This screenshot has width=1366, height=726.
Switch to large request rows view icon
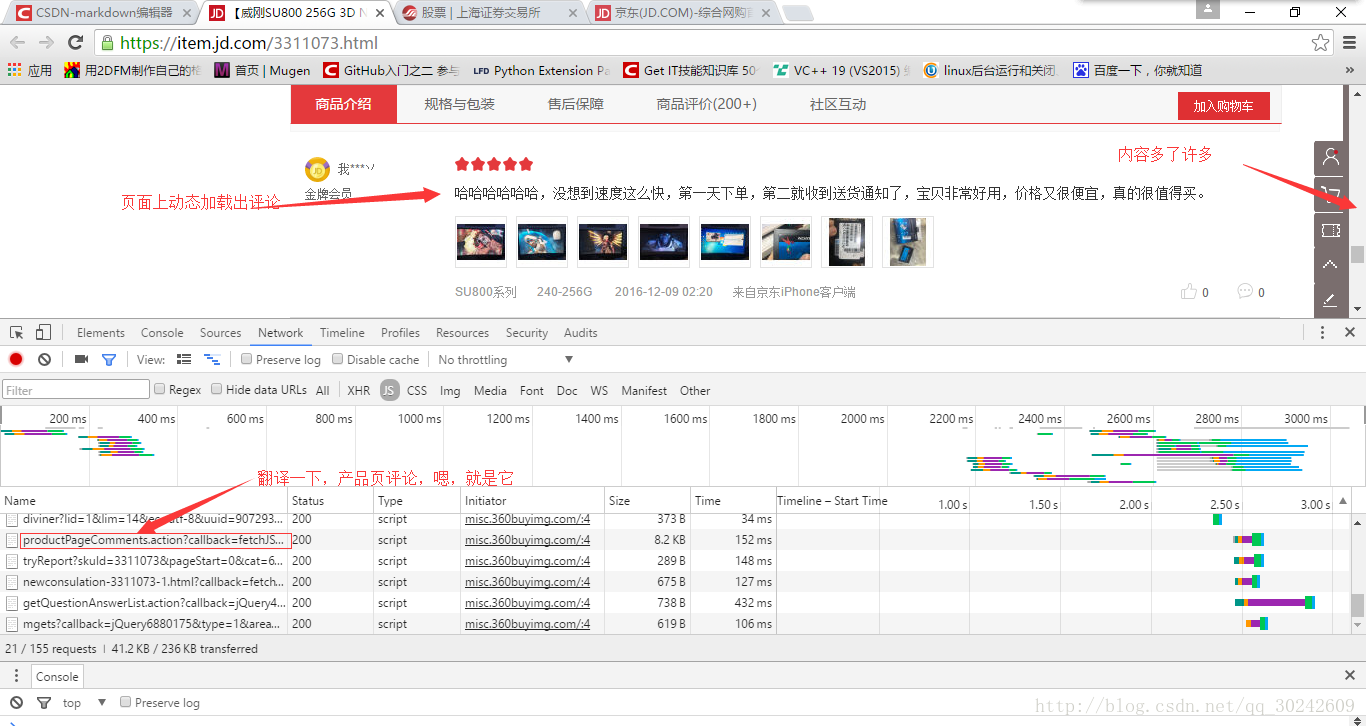pyautogui.click(x=184, y=359)
